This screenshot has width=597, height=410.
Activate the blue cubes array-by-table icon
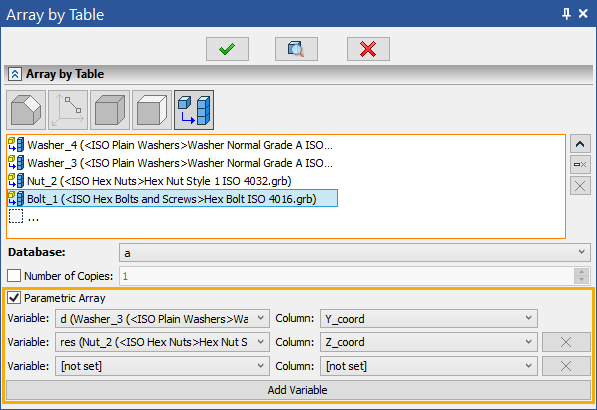194,110
